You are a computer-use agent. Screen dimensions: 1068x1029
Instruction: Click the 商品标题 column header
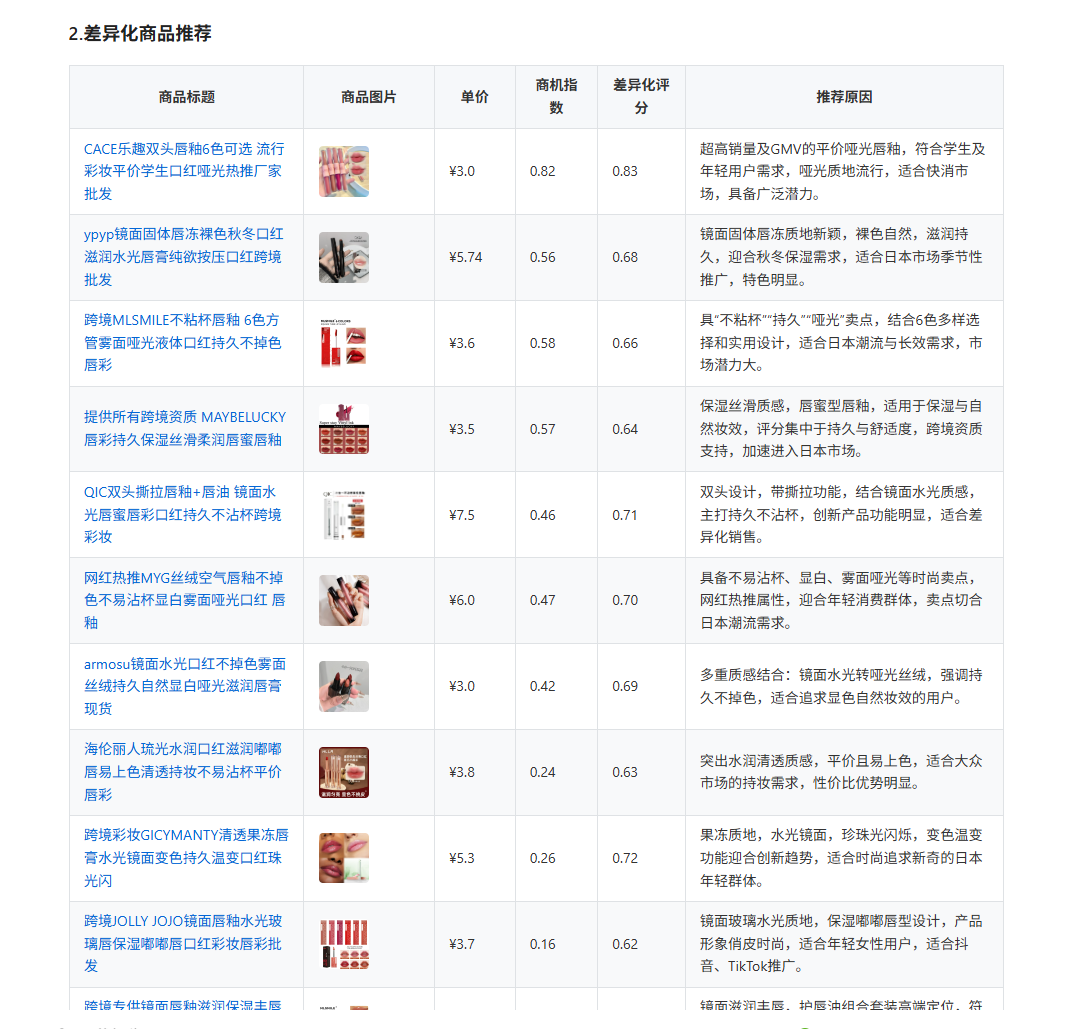pos(187,97)
